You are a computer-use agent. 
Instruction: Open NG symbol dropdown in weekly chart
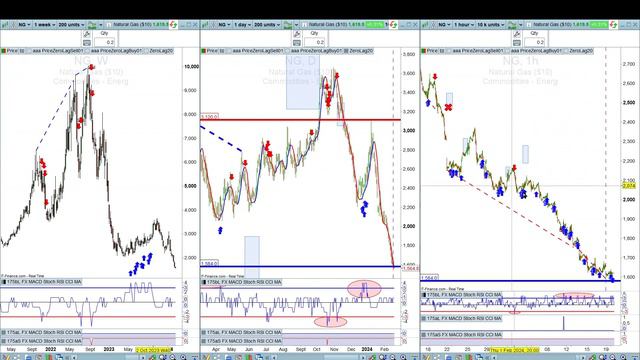point(24,25)
